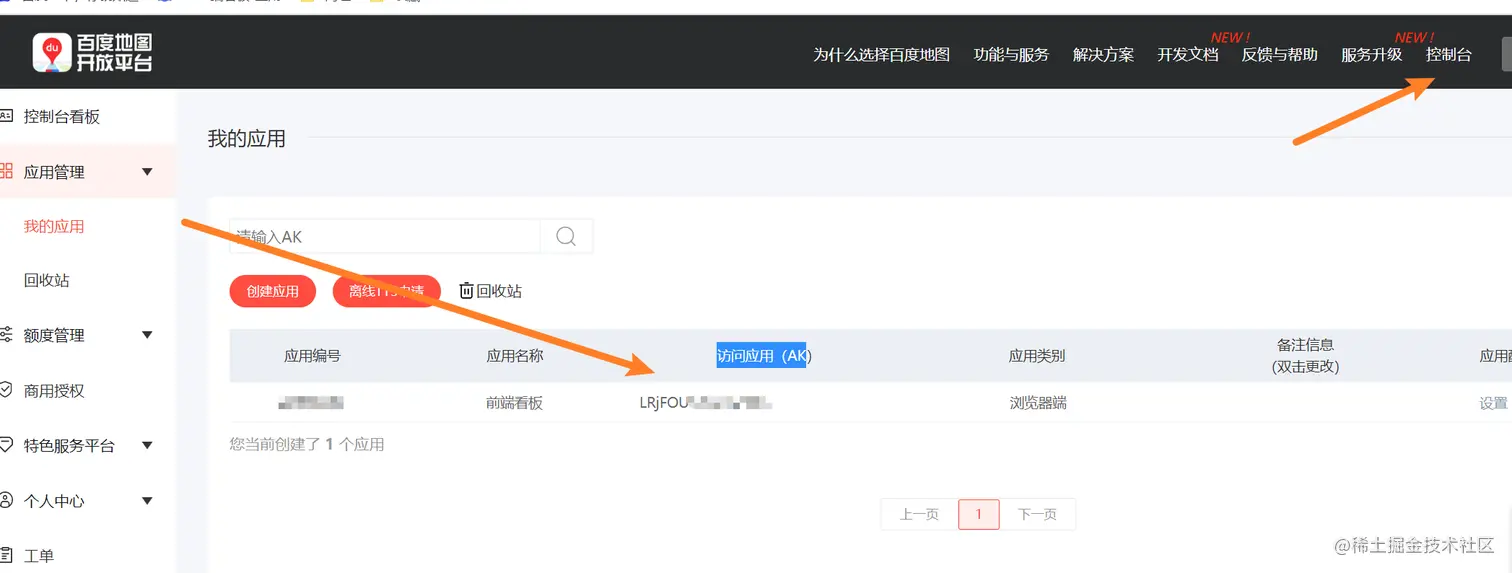1512x573 pixels.
Task: Select page 1 in pagination
Action: coord(979,514)
